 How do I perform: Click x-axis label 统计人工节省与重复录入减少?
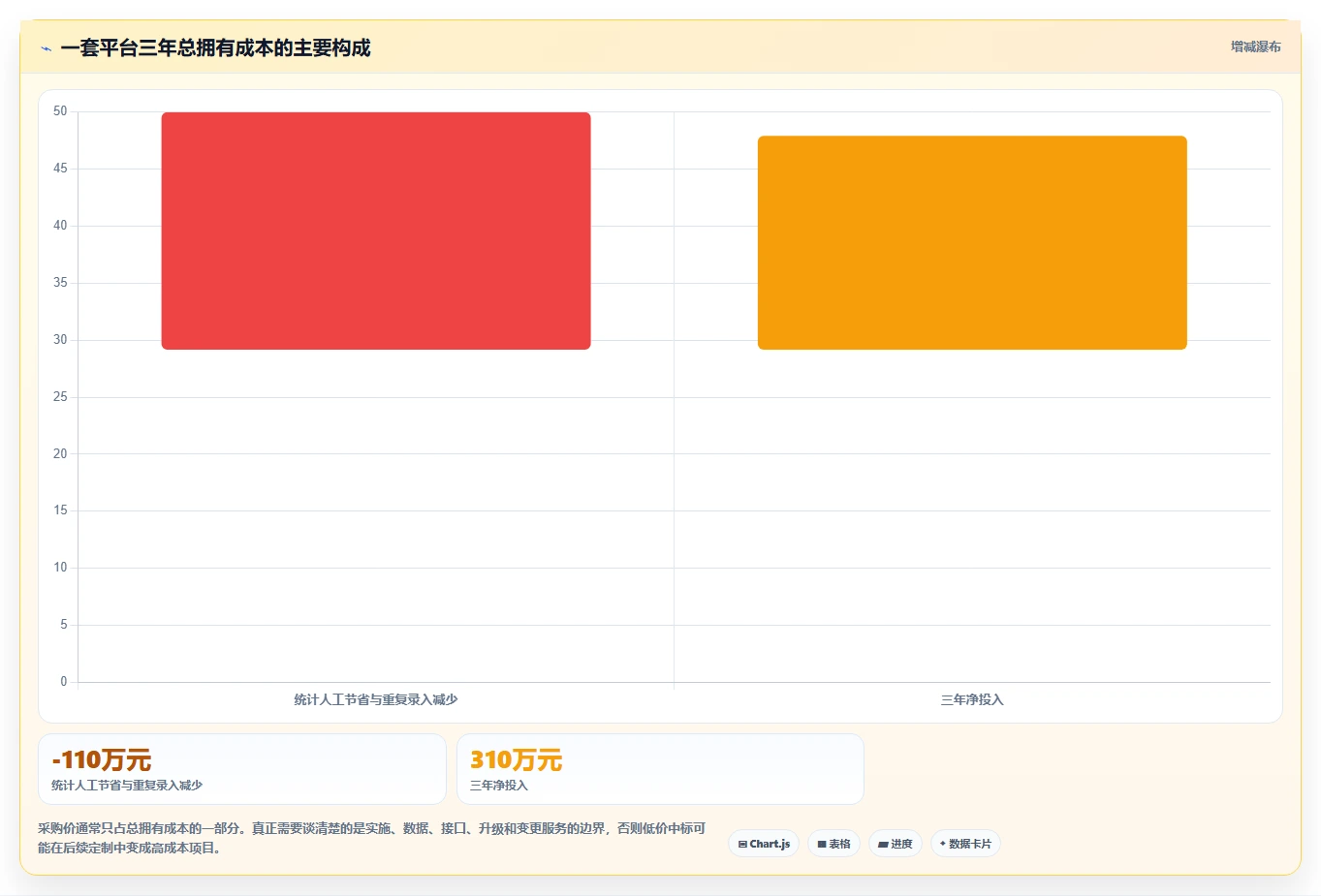click(376, 699)
